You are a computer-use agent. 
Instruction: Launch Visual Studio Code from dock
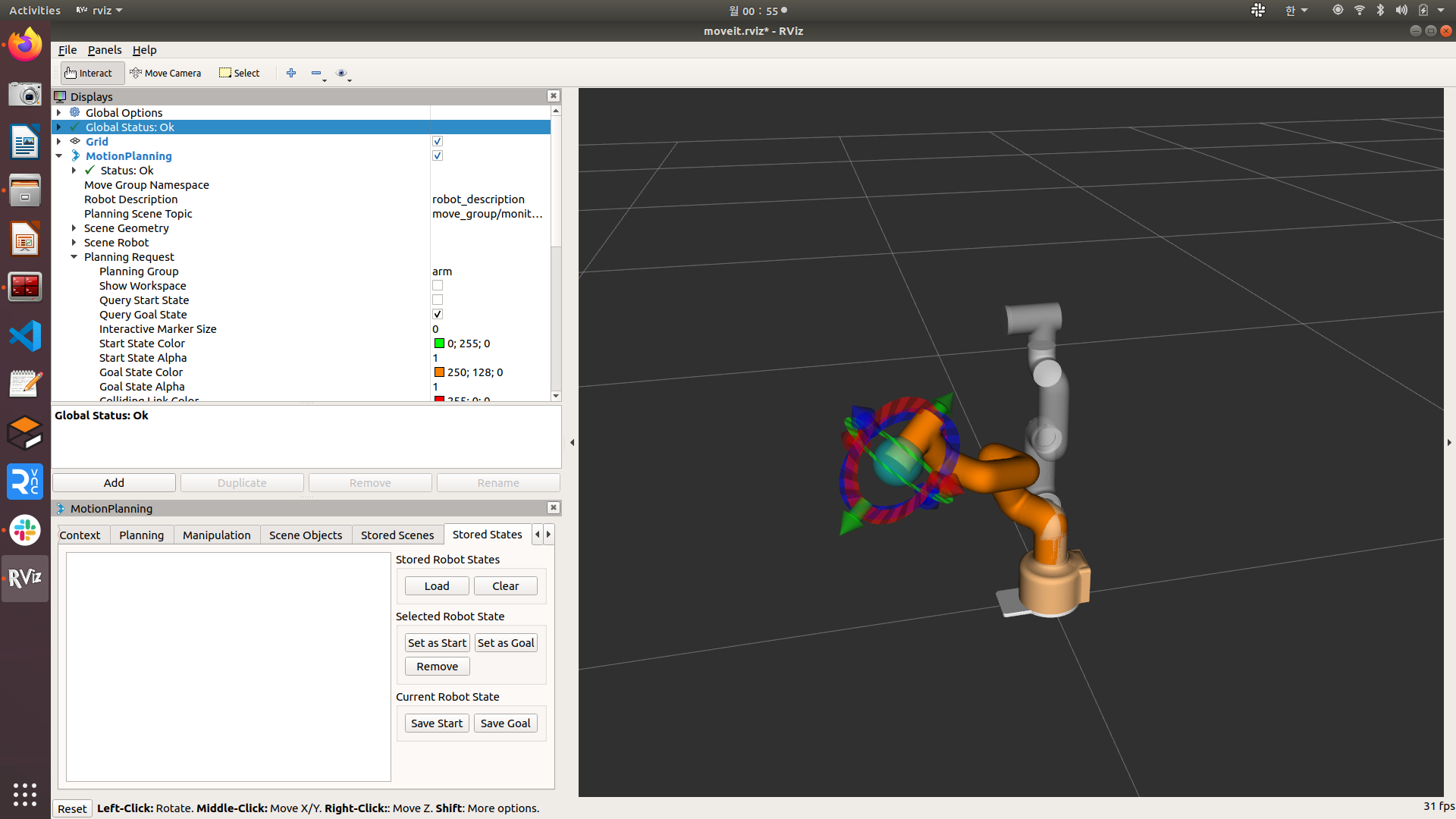pos(25,336)
